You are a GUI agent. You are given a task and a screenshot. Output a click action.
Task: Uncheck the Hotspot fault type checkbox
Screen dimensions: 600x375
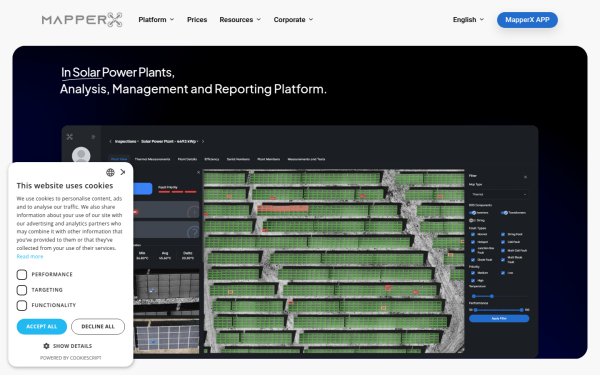(x=473, y=242)
